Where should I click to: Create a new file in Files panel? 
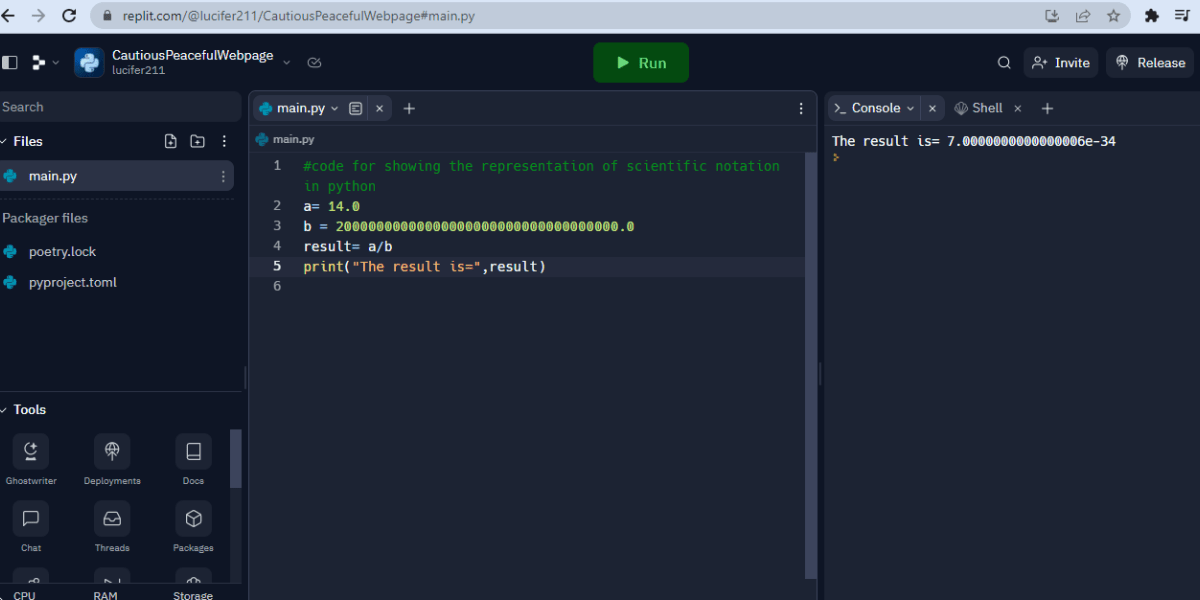[170, 141]
